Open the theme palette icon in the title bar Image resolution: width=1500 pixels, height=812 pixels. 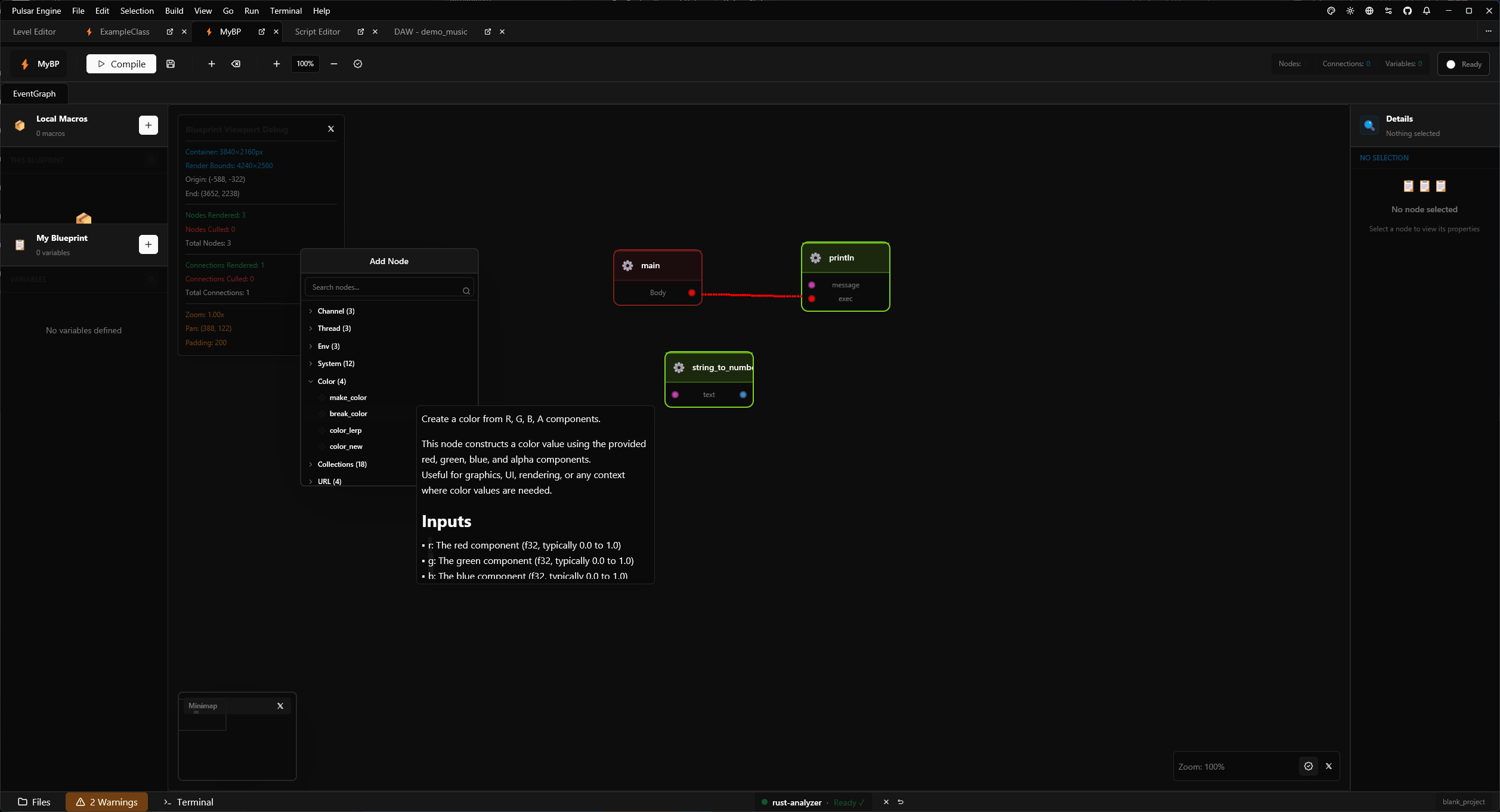click(x=1330, y=11)
